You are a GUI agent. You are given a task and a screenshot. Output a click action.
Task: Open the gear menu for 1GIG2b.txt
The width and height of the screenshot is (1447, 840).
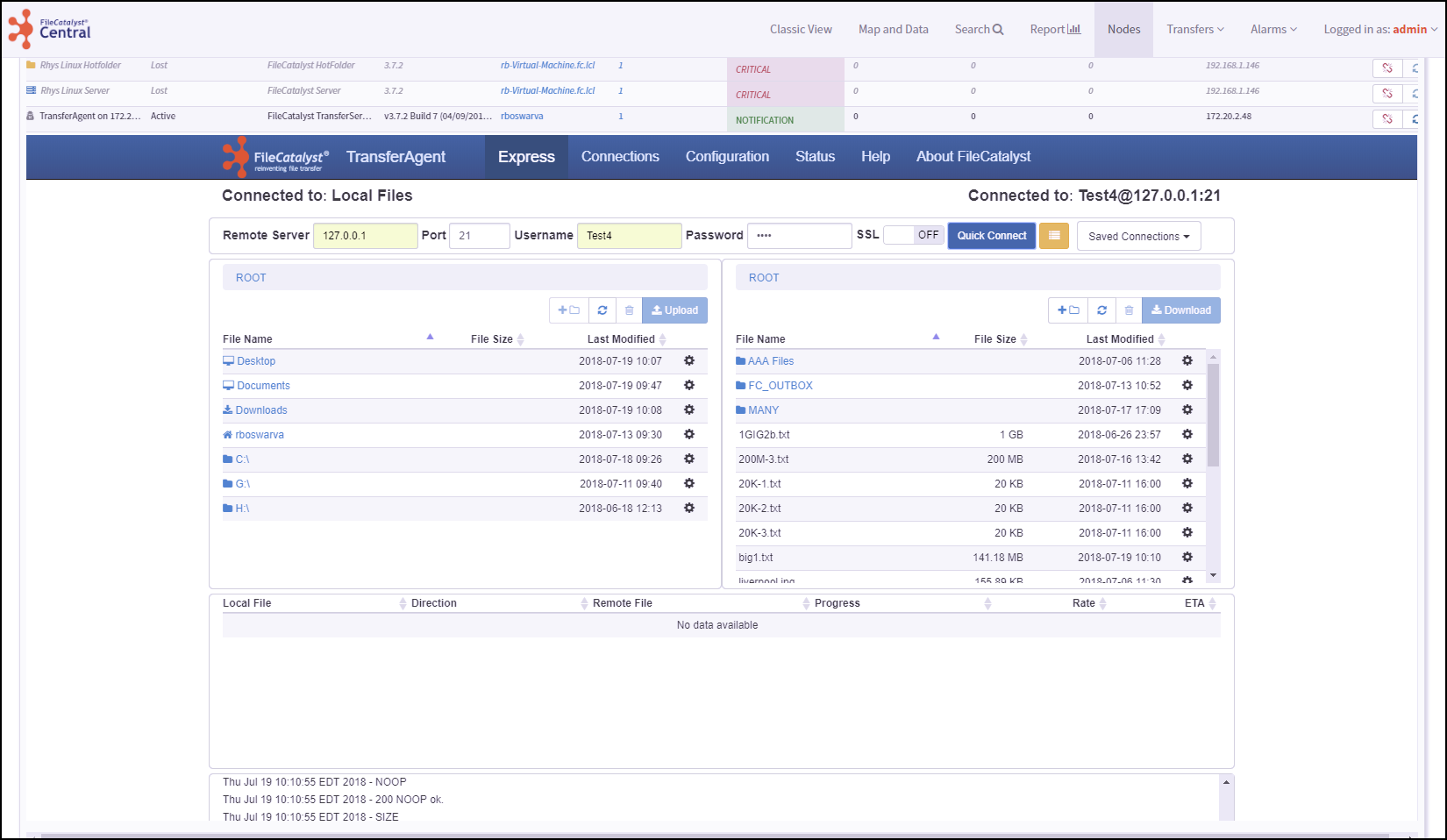click(x=1187, y=434)
